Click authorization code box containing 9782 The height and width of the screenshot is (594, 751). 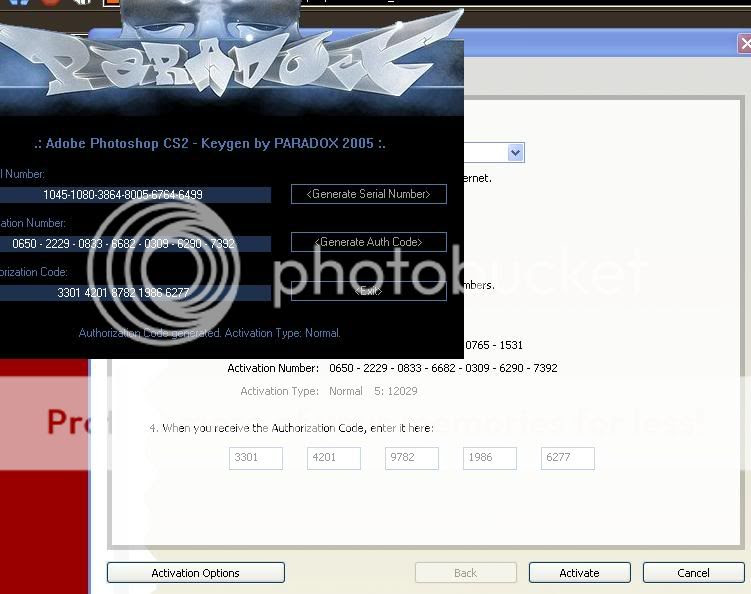412,458
